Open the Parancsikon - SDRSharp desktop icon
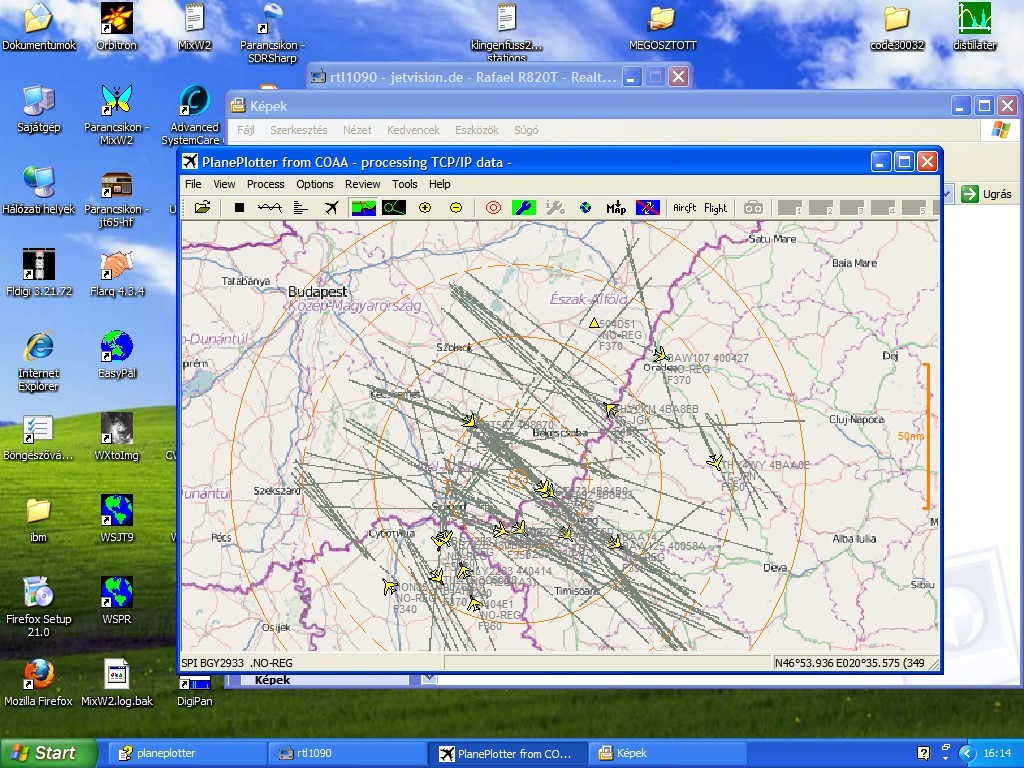The height and width of the screenshot is (768, 1024). pos(272,33)
